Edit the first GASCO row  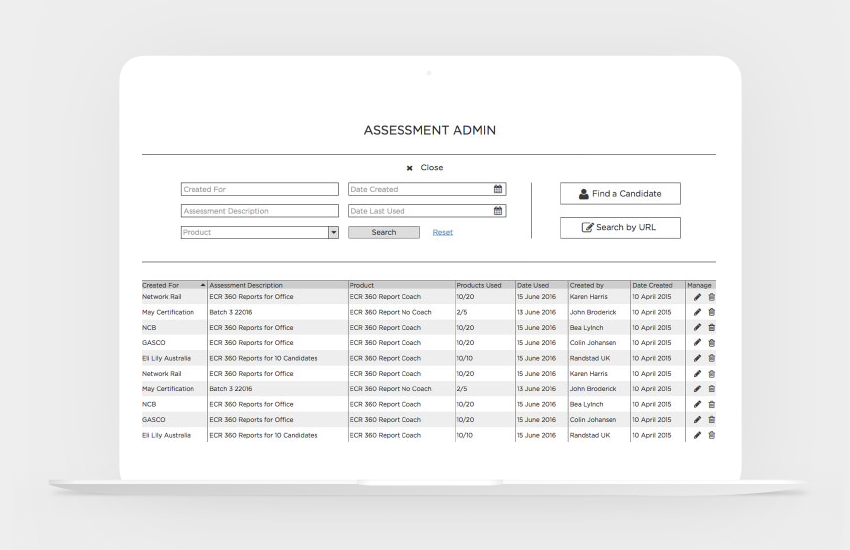[697, 342]
